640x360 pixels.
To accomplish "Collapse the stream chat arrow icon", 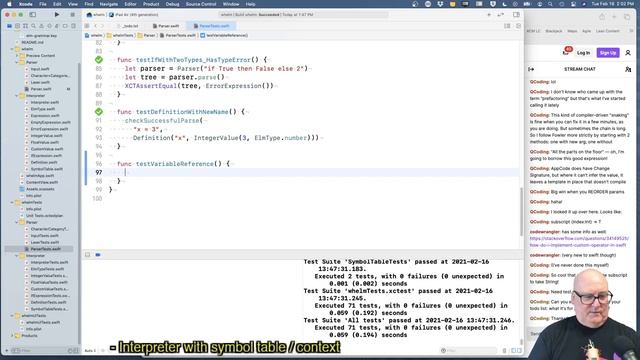I will pyautogui.click(x=531, y=69).
